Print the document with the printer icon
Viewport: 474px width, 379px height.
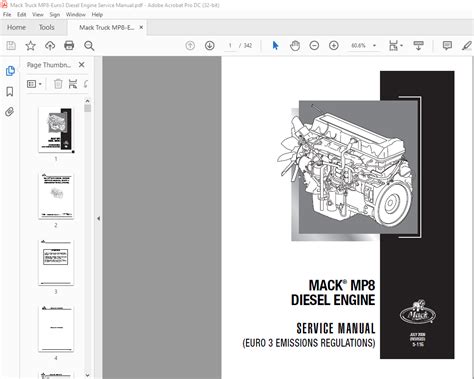(69, 45)
